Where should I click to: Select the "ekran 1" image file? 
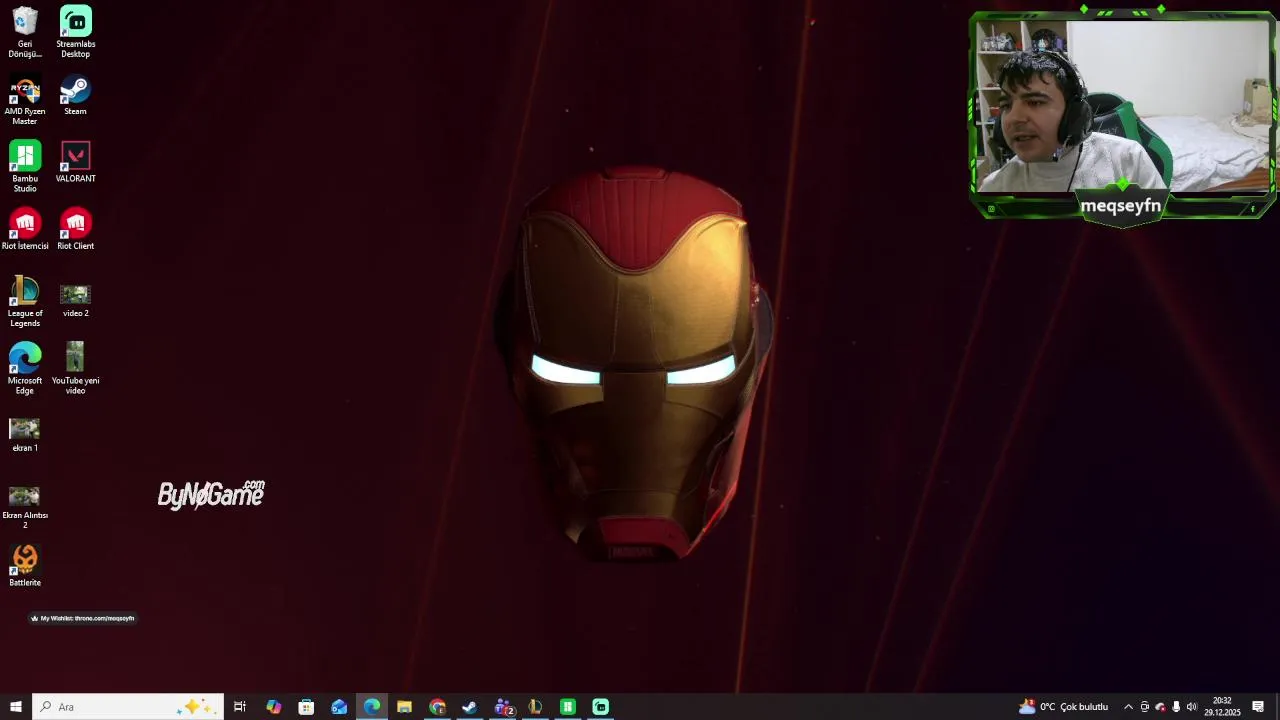25,435
